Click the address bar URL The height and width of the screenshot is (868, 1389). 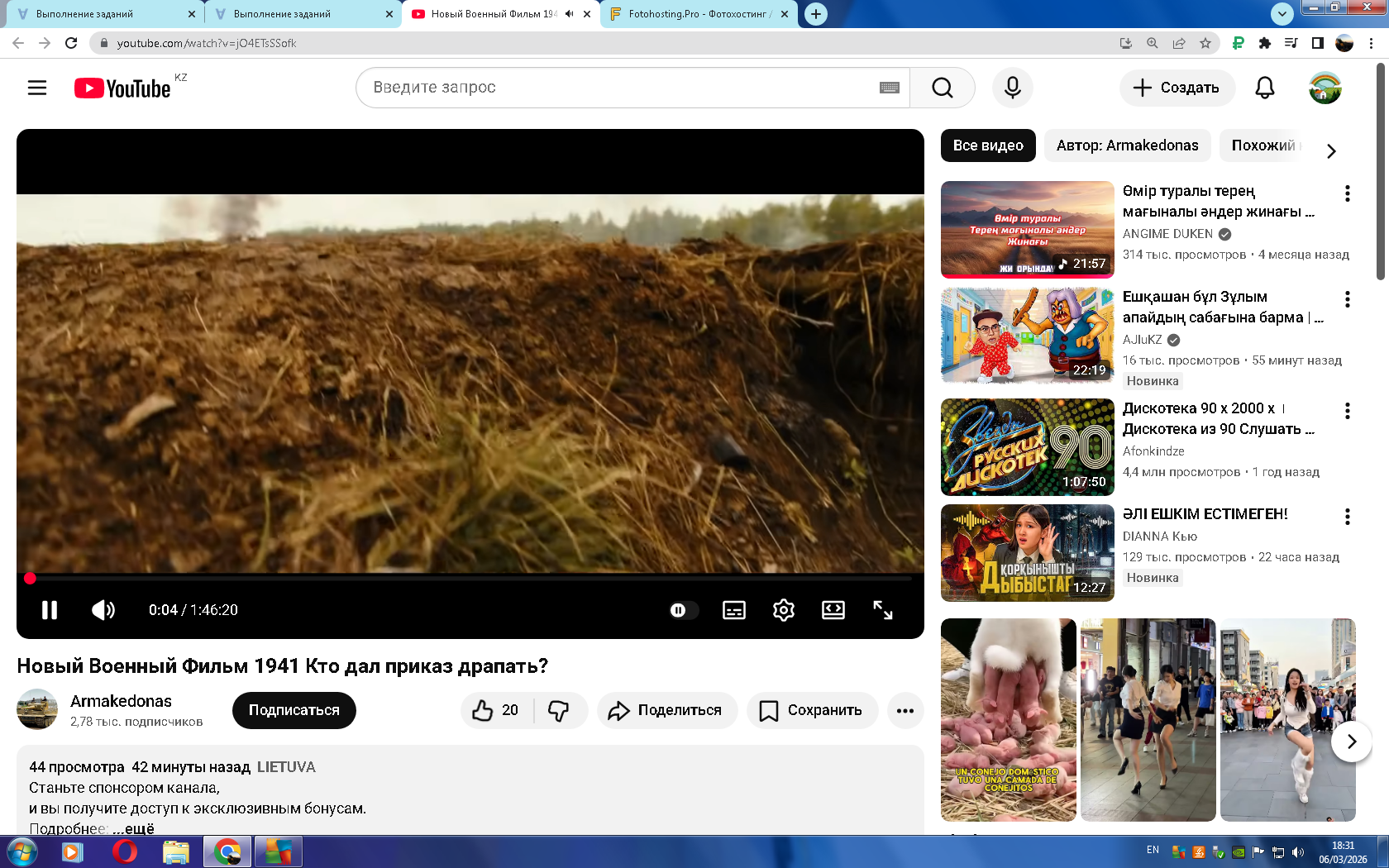click(207, 43)
